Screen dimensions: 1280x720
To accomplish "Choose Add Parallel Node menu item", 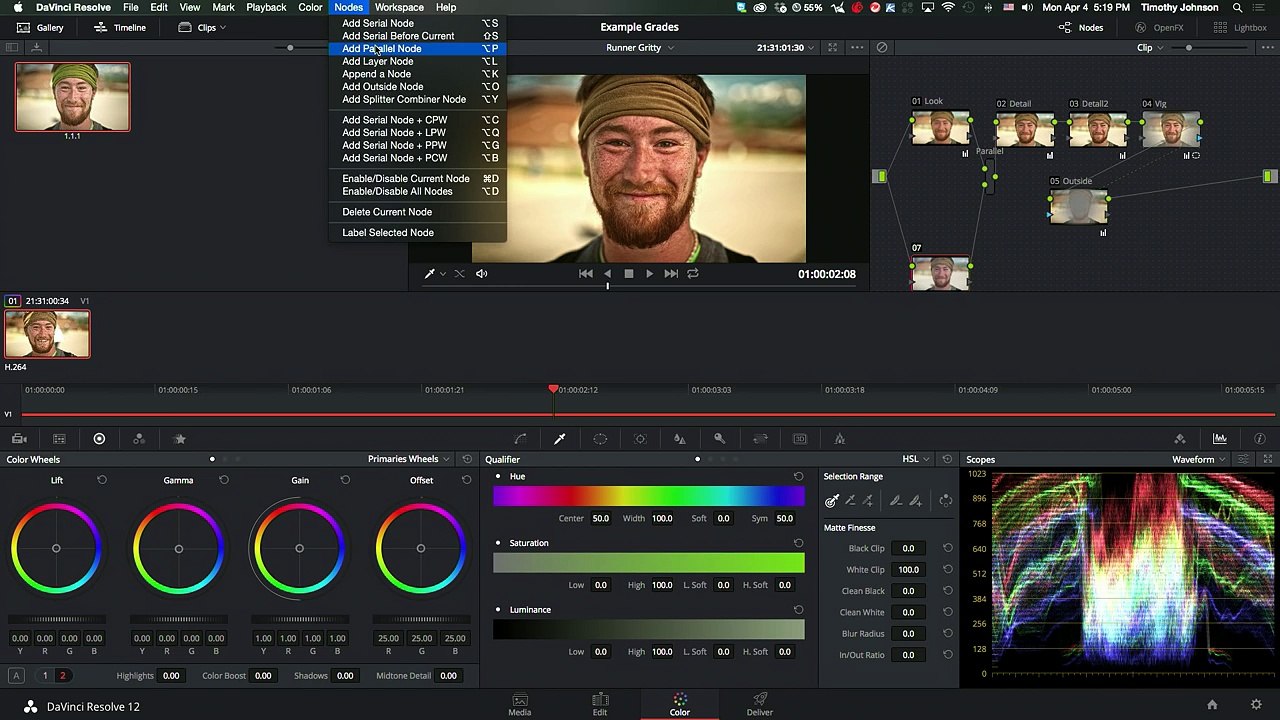I will 418,48.
